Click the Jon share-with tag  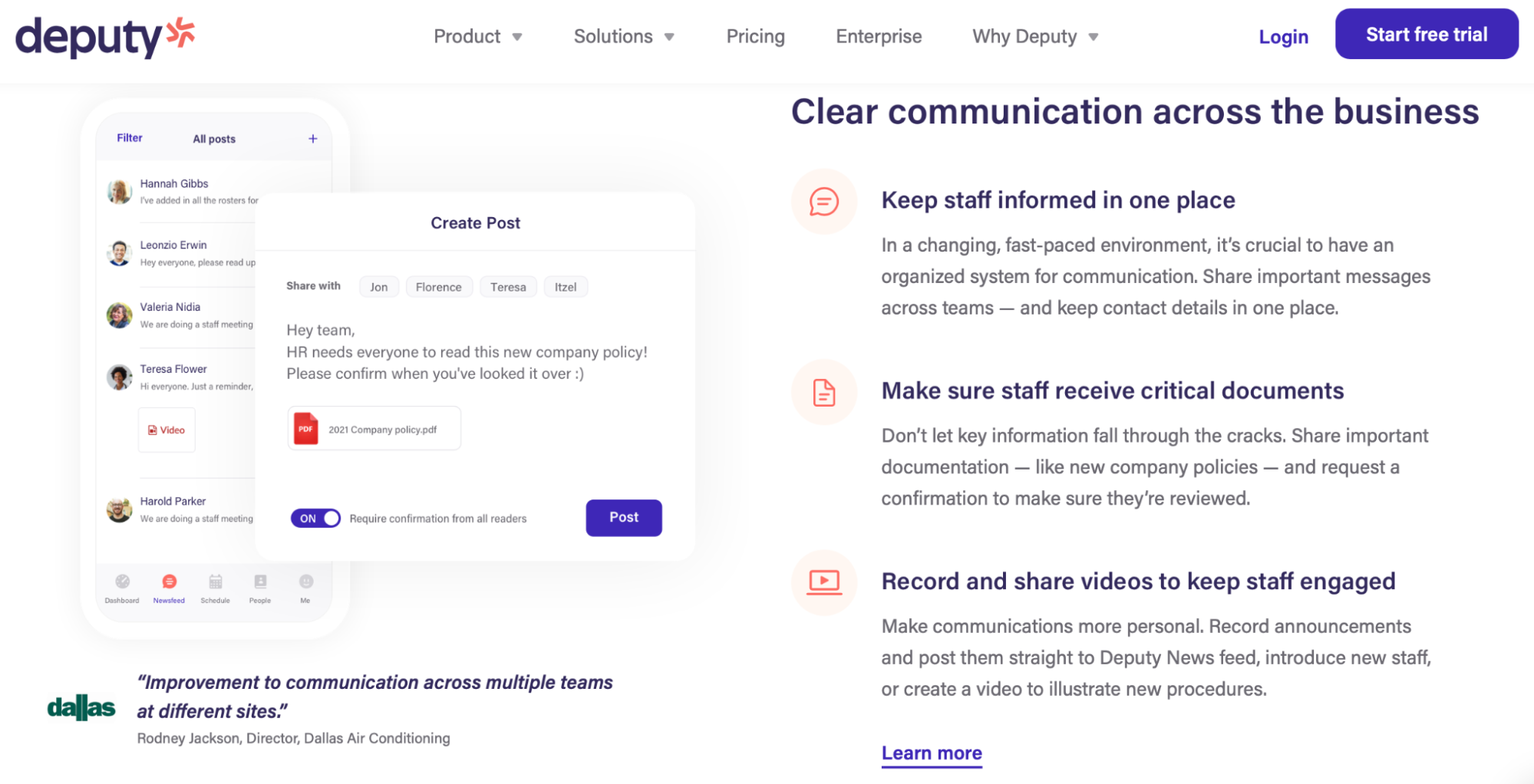pos(379,287)
